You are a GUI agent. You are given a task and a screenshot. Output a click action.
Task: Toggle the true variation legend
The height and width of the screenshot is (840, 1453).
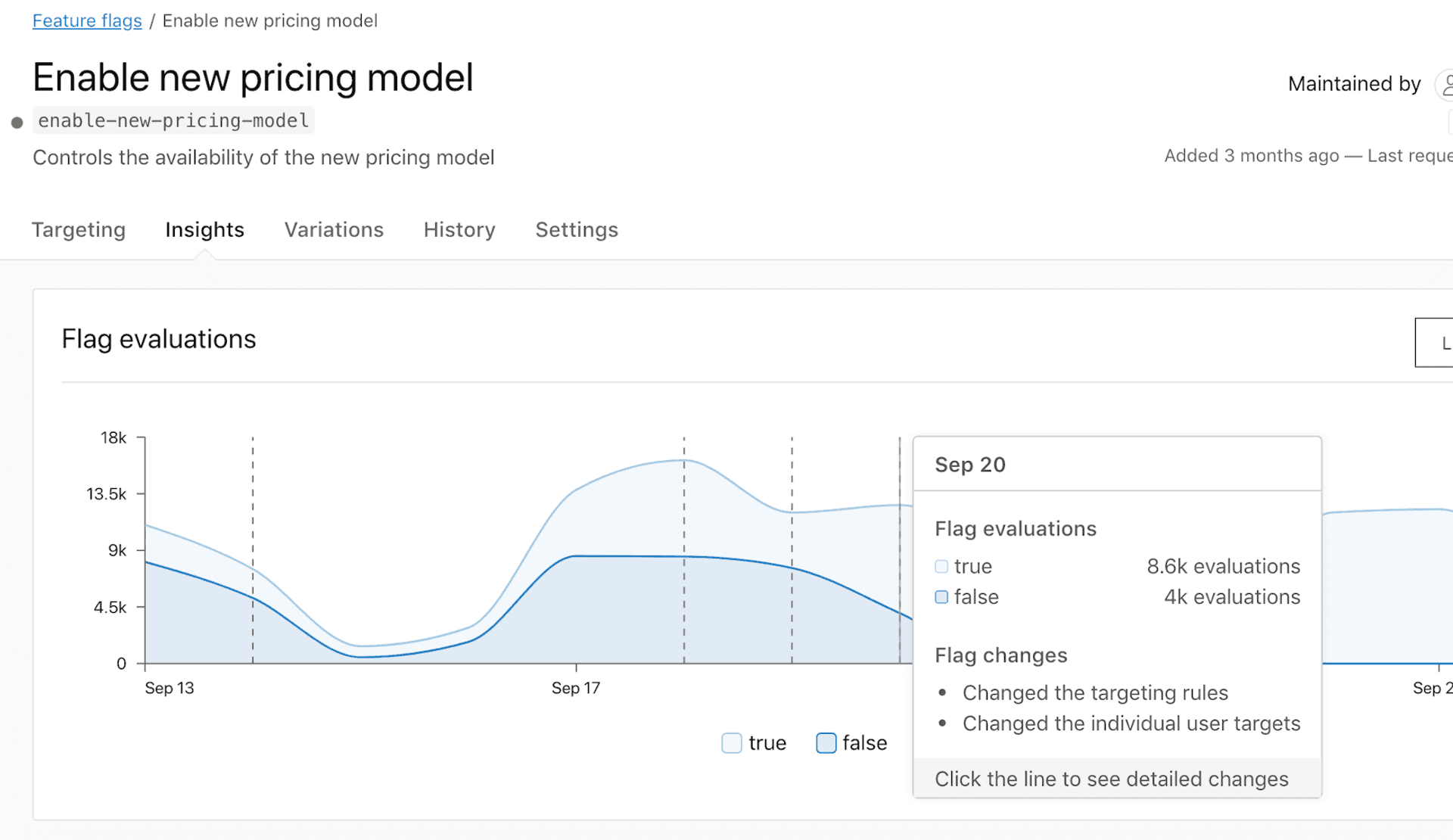753,742
